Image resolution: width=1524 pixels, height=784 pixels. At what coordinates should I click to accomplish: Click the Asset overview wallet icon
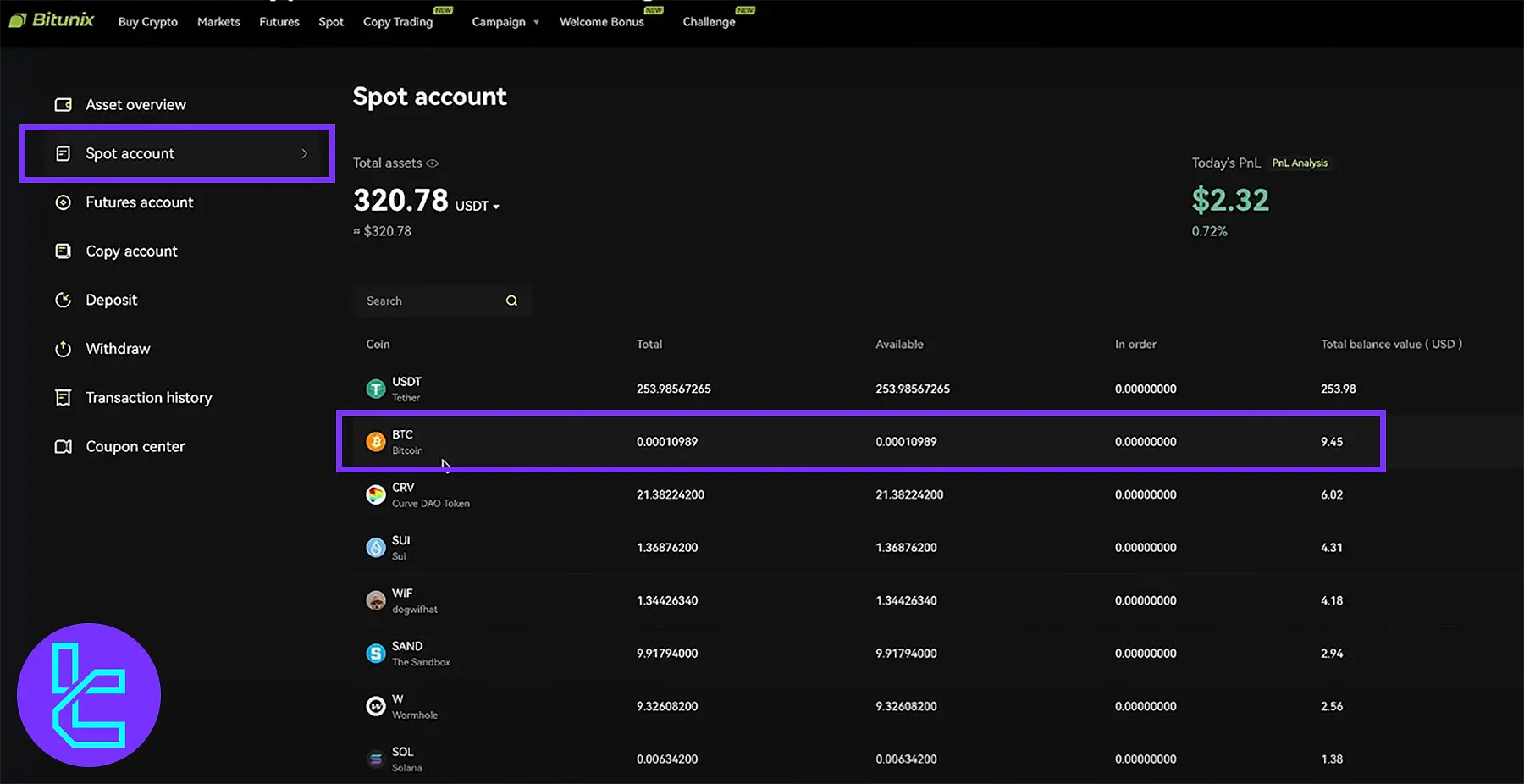pyautogui.click(x=63, y=105)
